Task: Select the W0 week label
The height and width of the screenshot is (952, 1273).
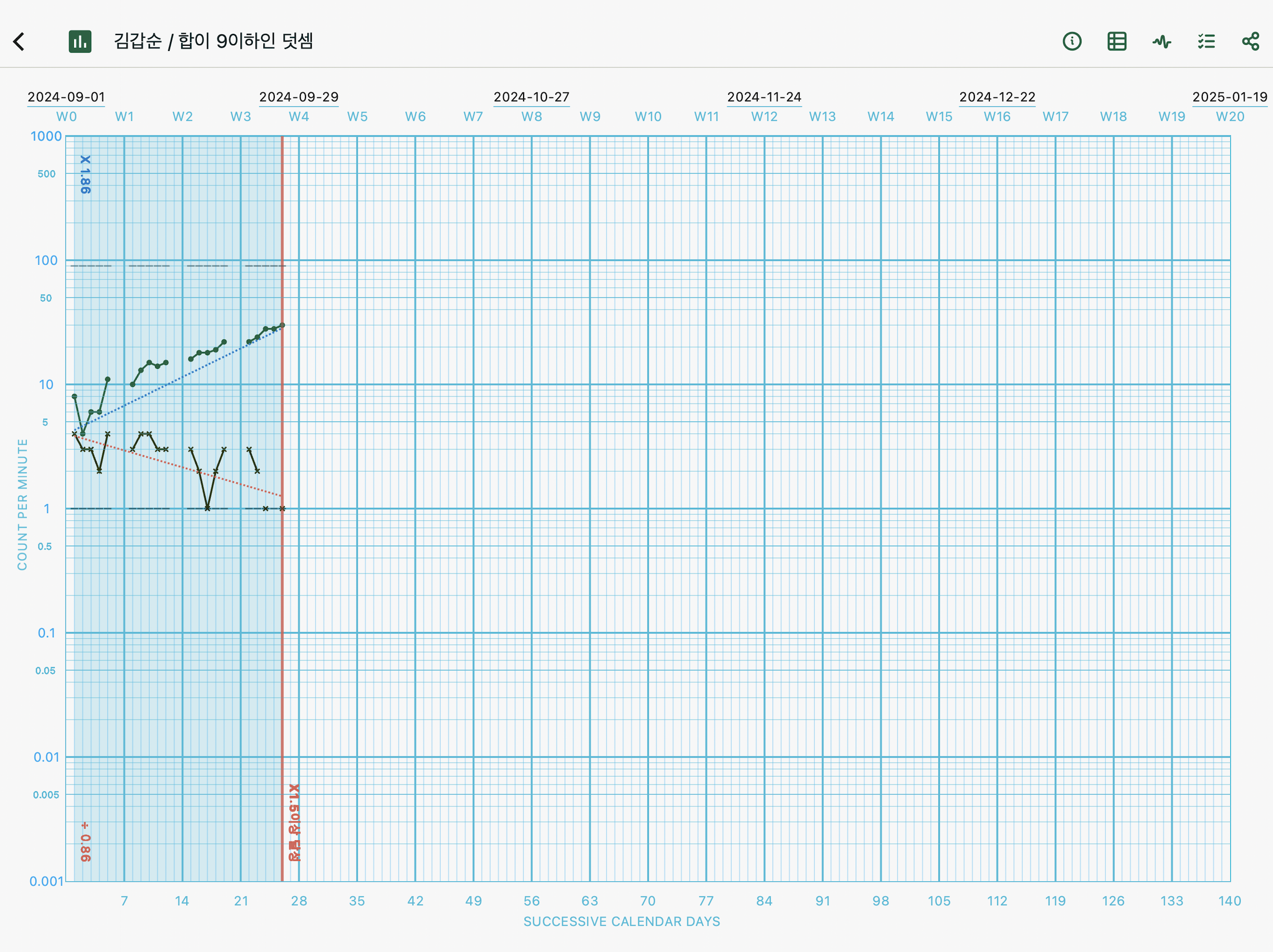Action: coord(66,117)
